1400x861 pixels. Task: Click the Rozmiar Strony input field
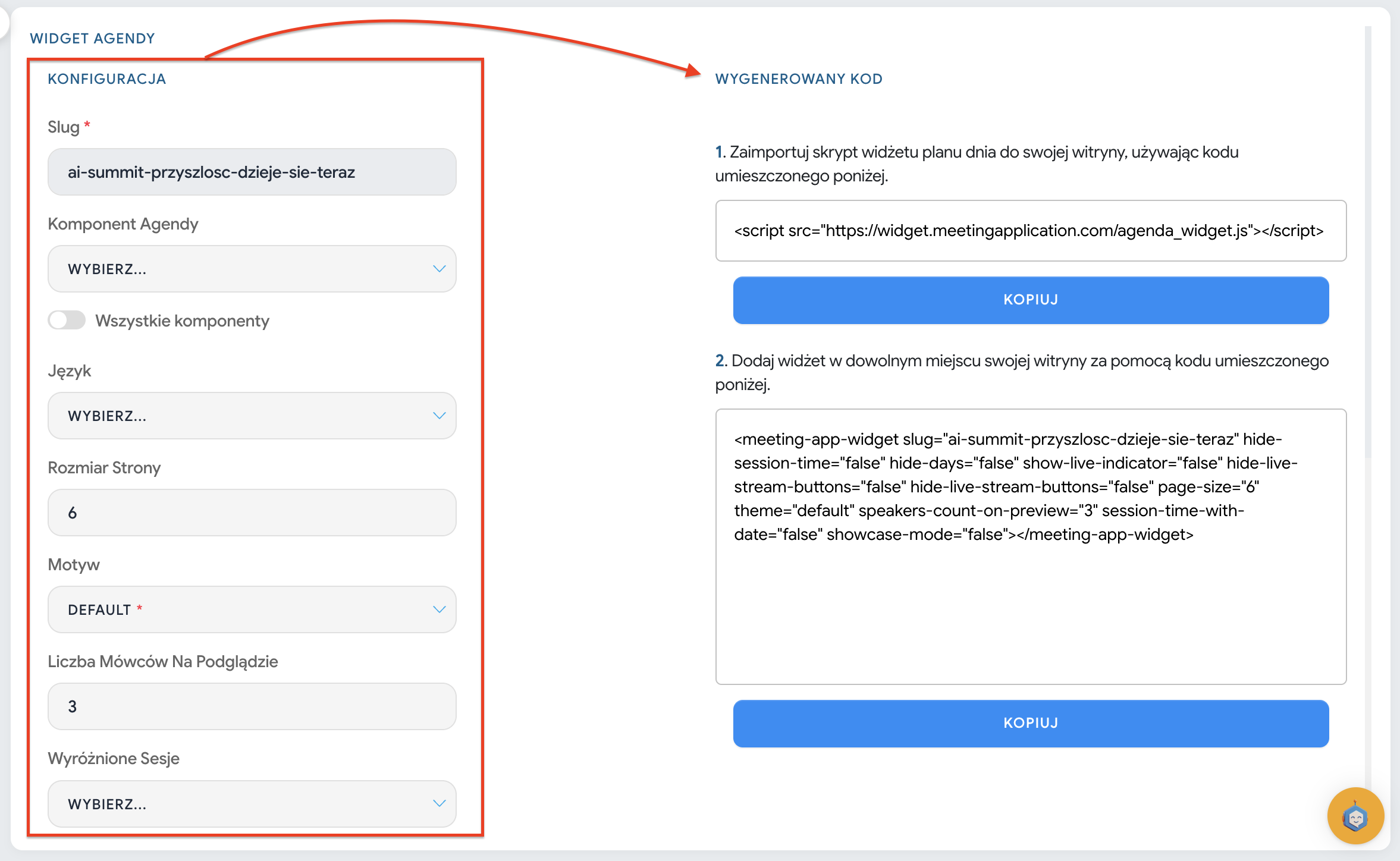click(251, 513)
